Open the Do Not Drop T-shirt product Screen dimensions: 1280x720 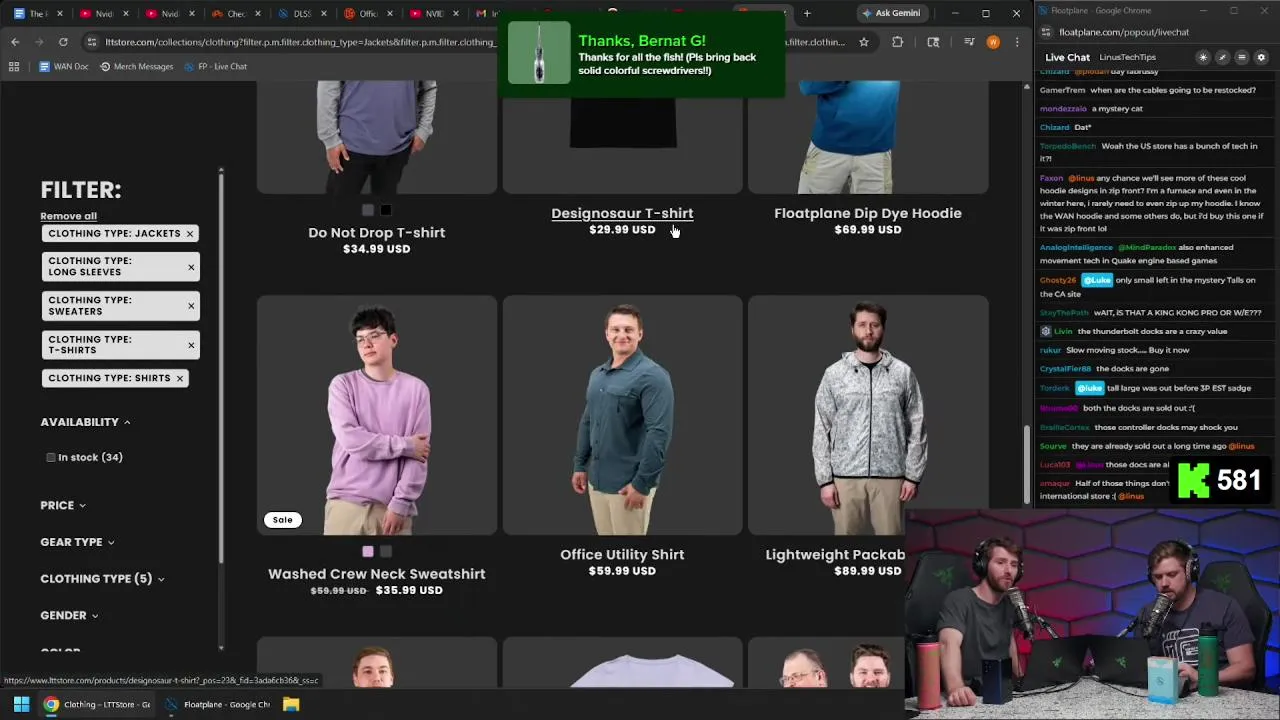[x=376, y=232]
